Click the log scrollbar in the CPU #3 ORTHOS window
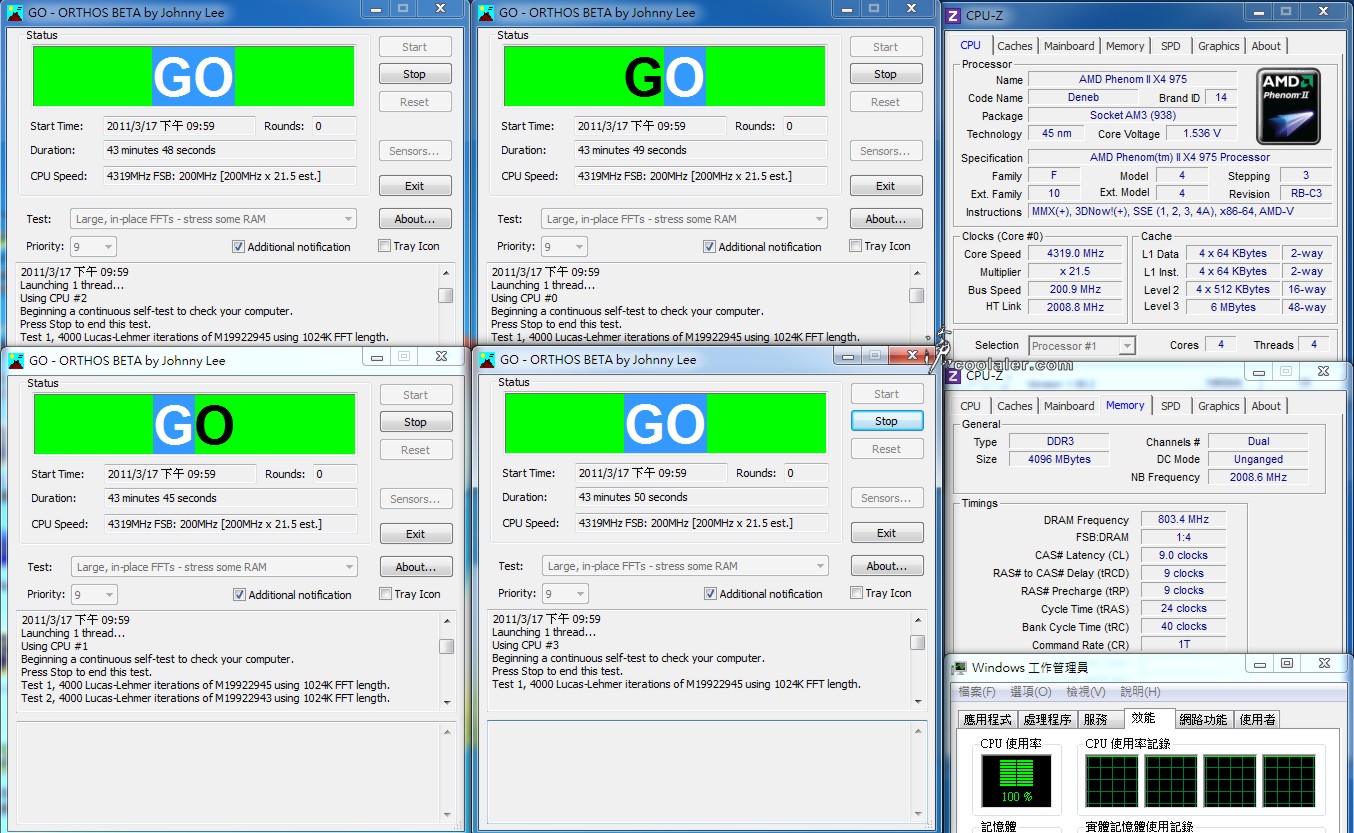1354x833 pixels. pos(917,661)
